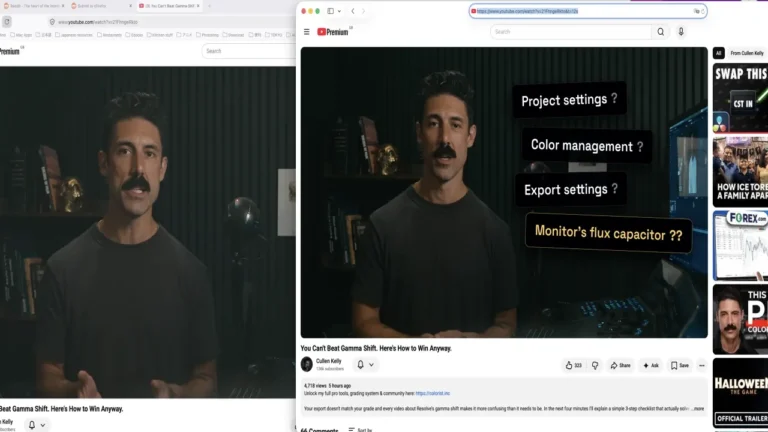Open the SWAP THIS recommended video thumbnail

coord(740,100)
